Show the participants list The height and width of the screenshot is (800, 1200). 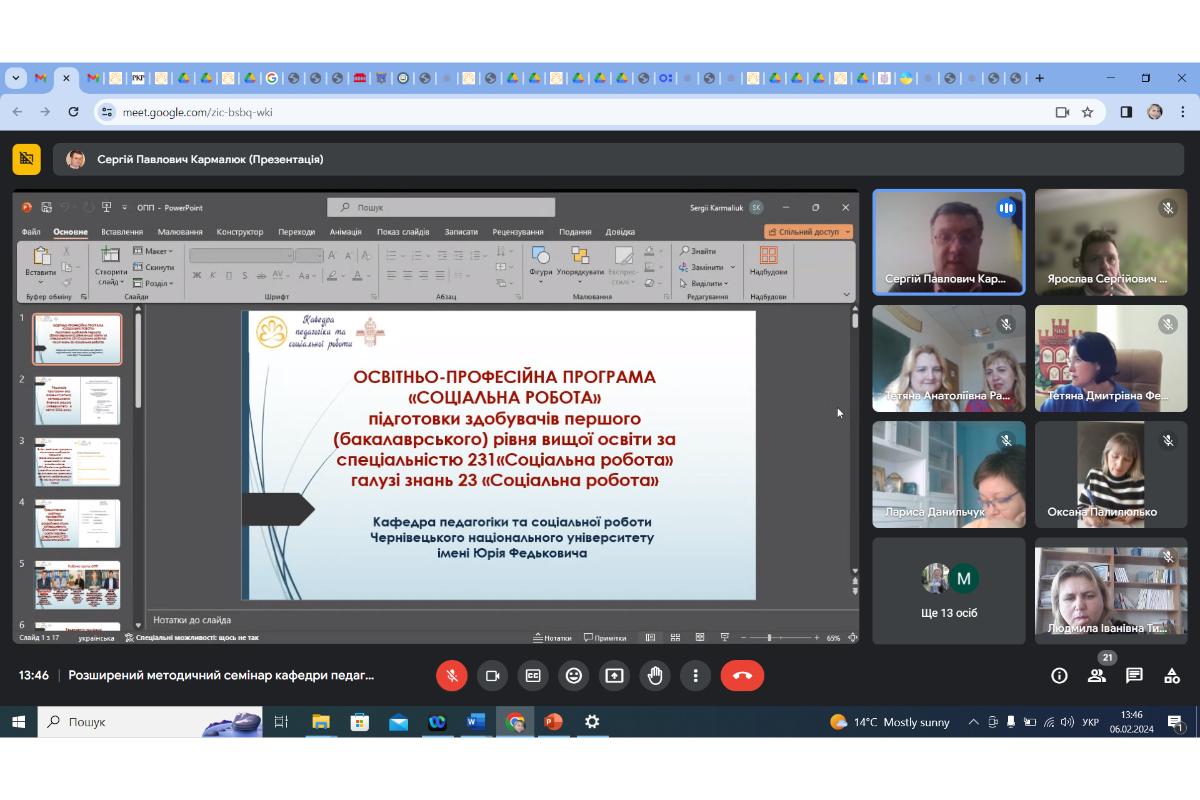(1097, 676)
